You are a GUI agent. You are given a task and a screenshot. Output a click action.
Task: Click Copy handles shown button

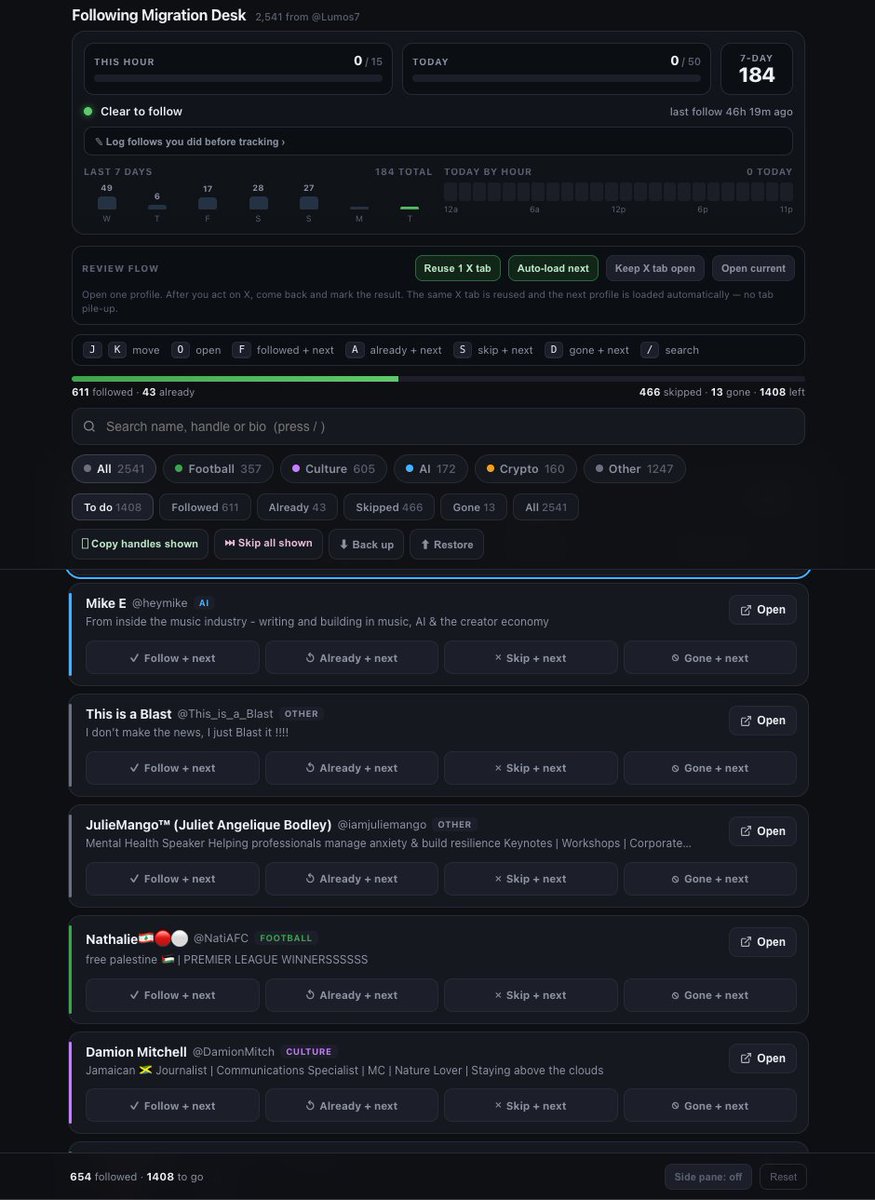pos(140,544)
